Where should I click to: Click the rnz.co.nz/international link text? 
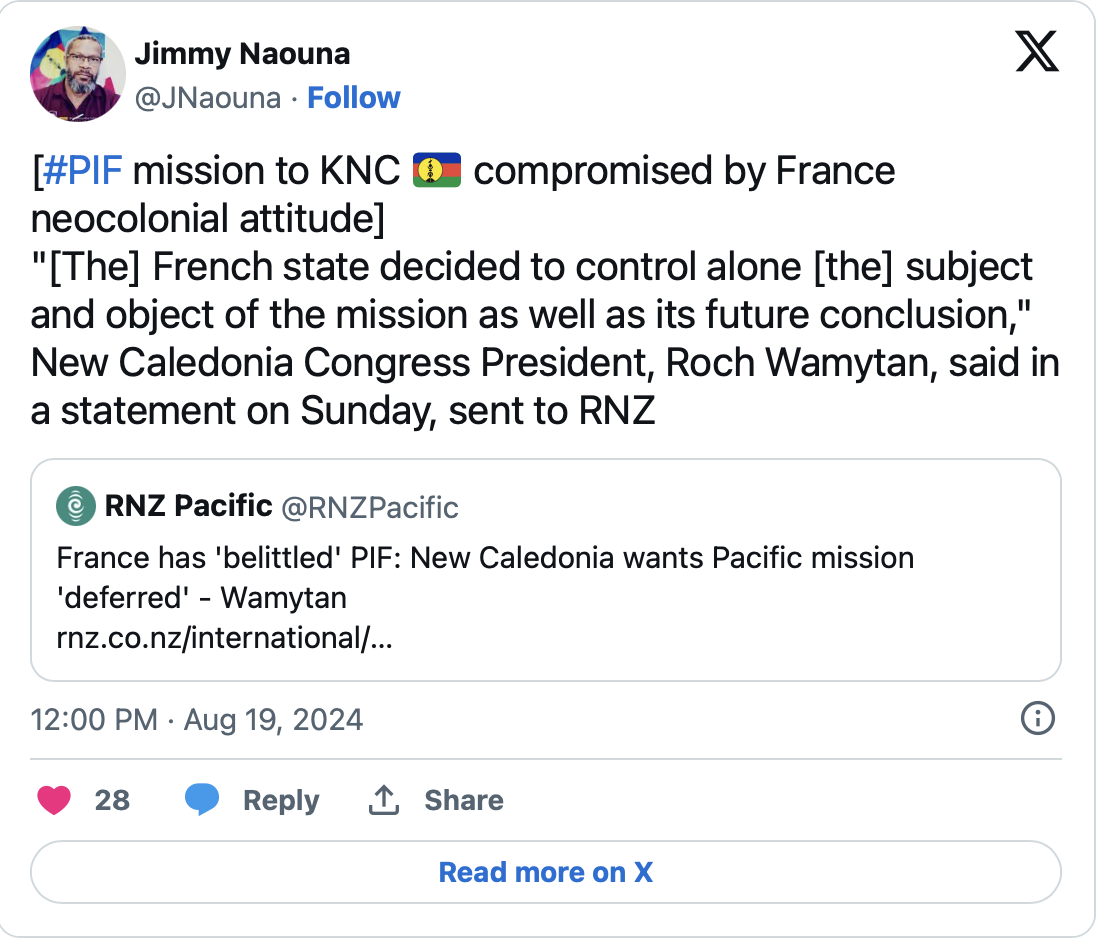tap(224, 637)
